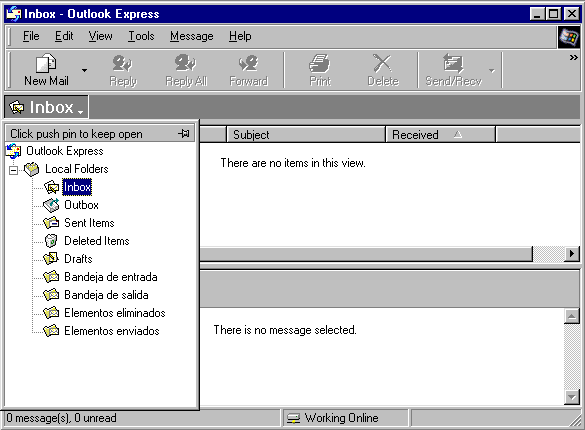Open the New Mail stationery dropdown arrow
The width and height of the screenshot is (585, 430).
click(85, 70)
